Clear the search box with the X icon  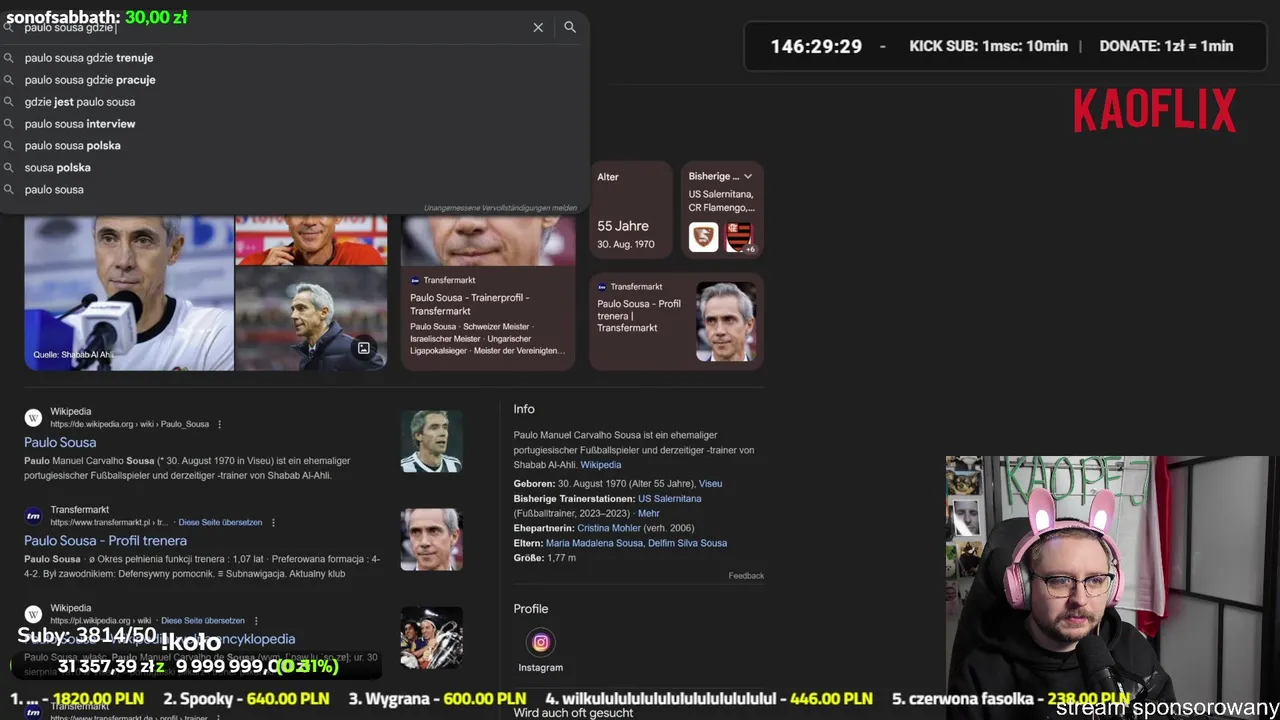tap(538, 28)
